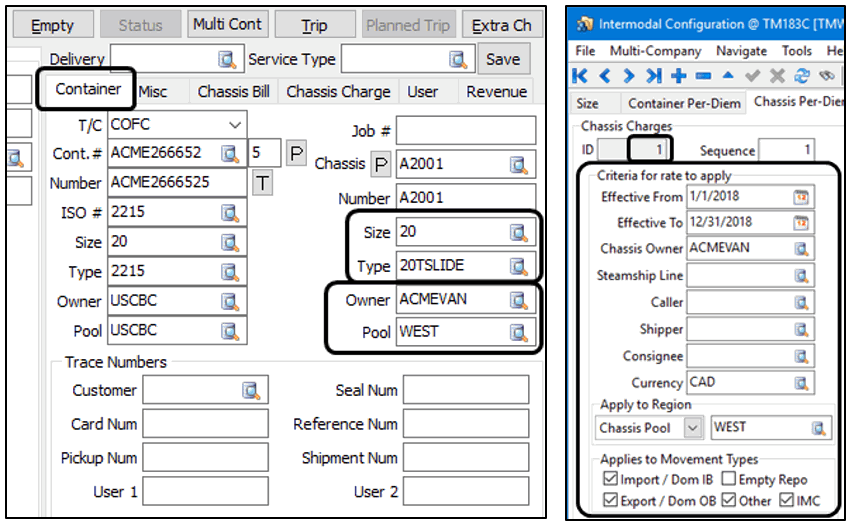Open the Navigate menu

click(741, 50)
